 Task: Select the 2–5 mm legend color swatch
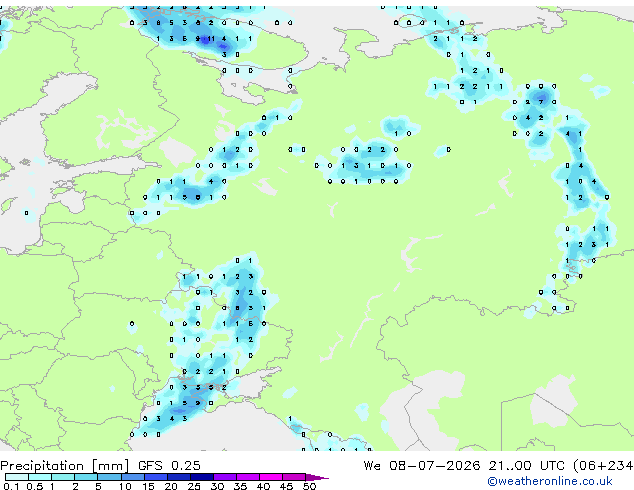86,477
